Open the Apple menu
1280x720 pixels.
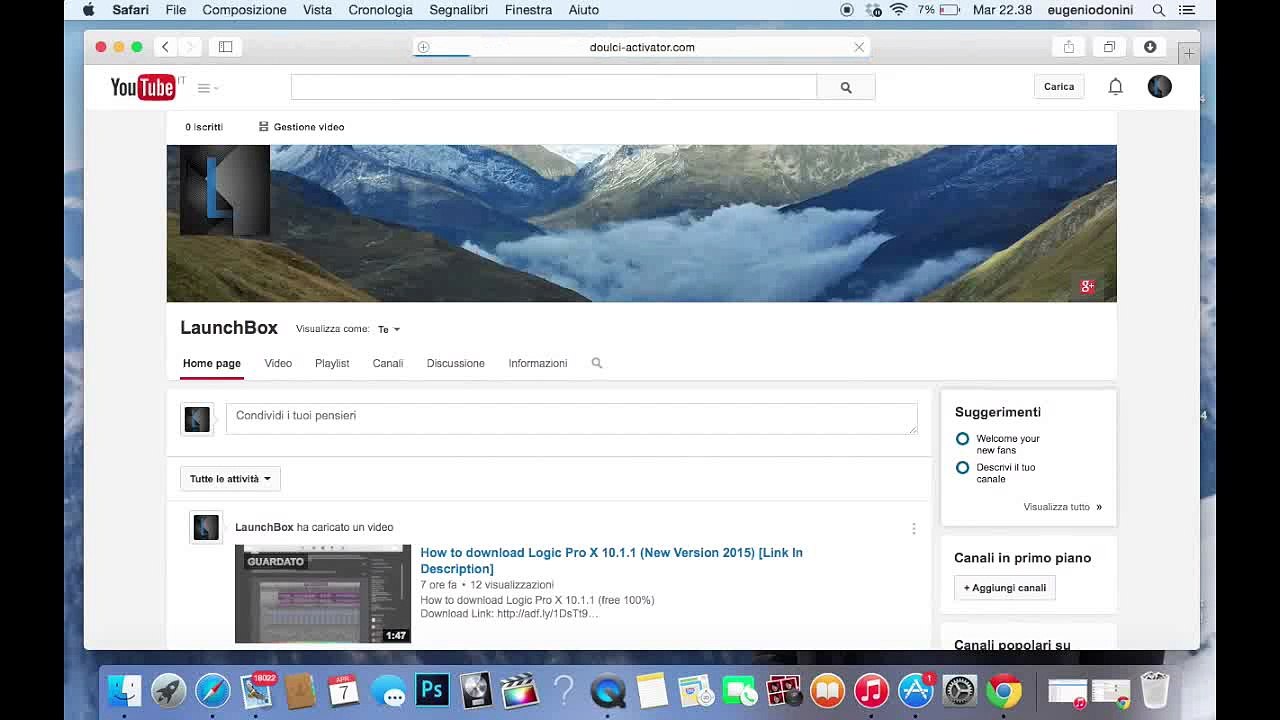click(x=89, y=10)
